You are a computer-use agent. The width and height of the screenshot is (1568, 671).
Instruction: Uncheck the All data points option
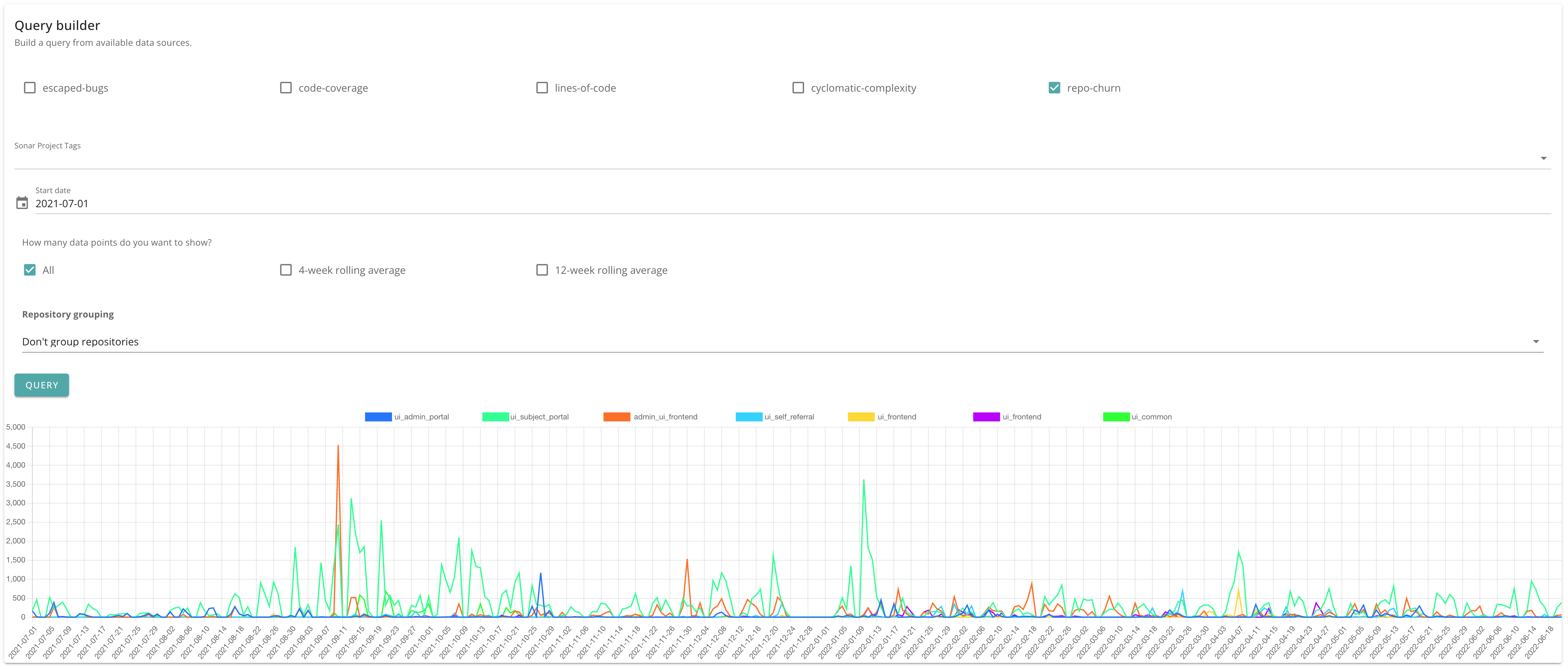click(x=30, y=270)
